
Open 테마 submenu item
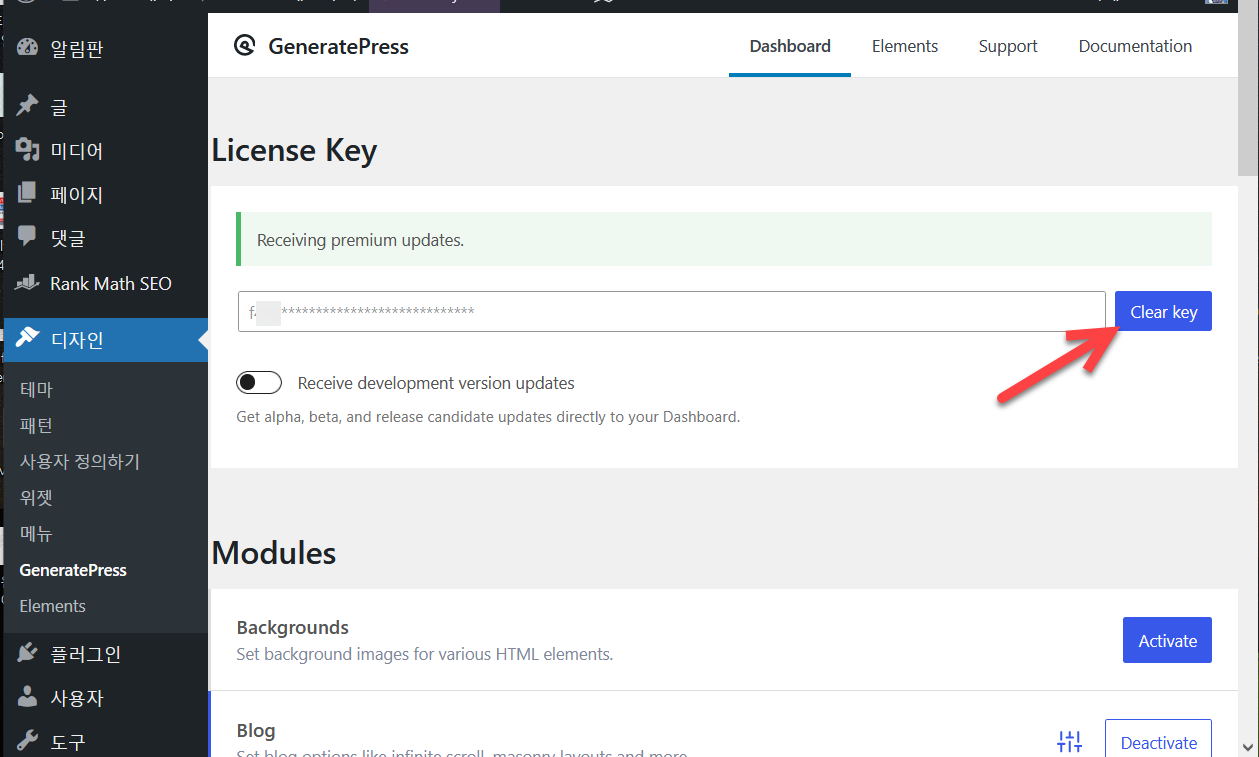[x=36, y=389]
